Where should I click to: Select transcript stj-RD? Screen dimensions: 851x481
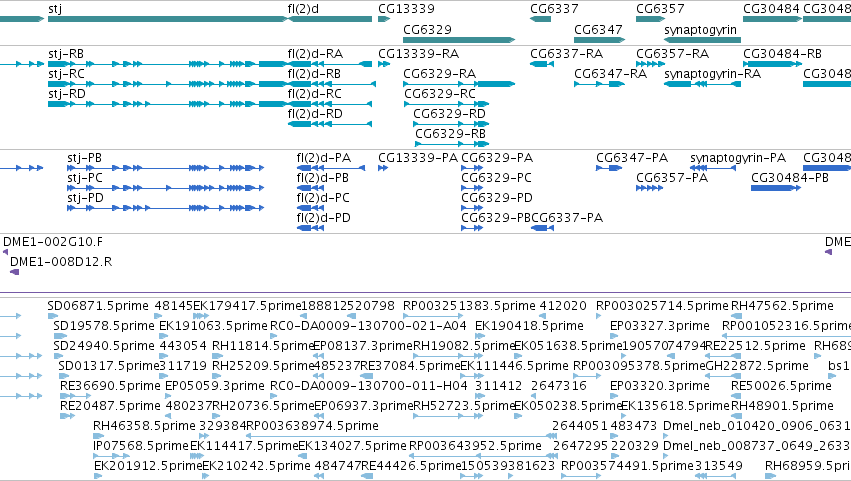click(x=67, y=94)
